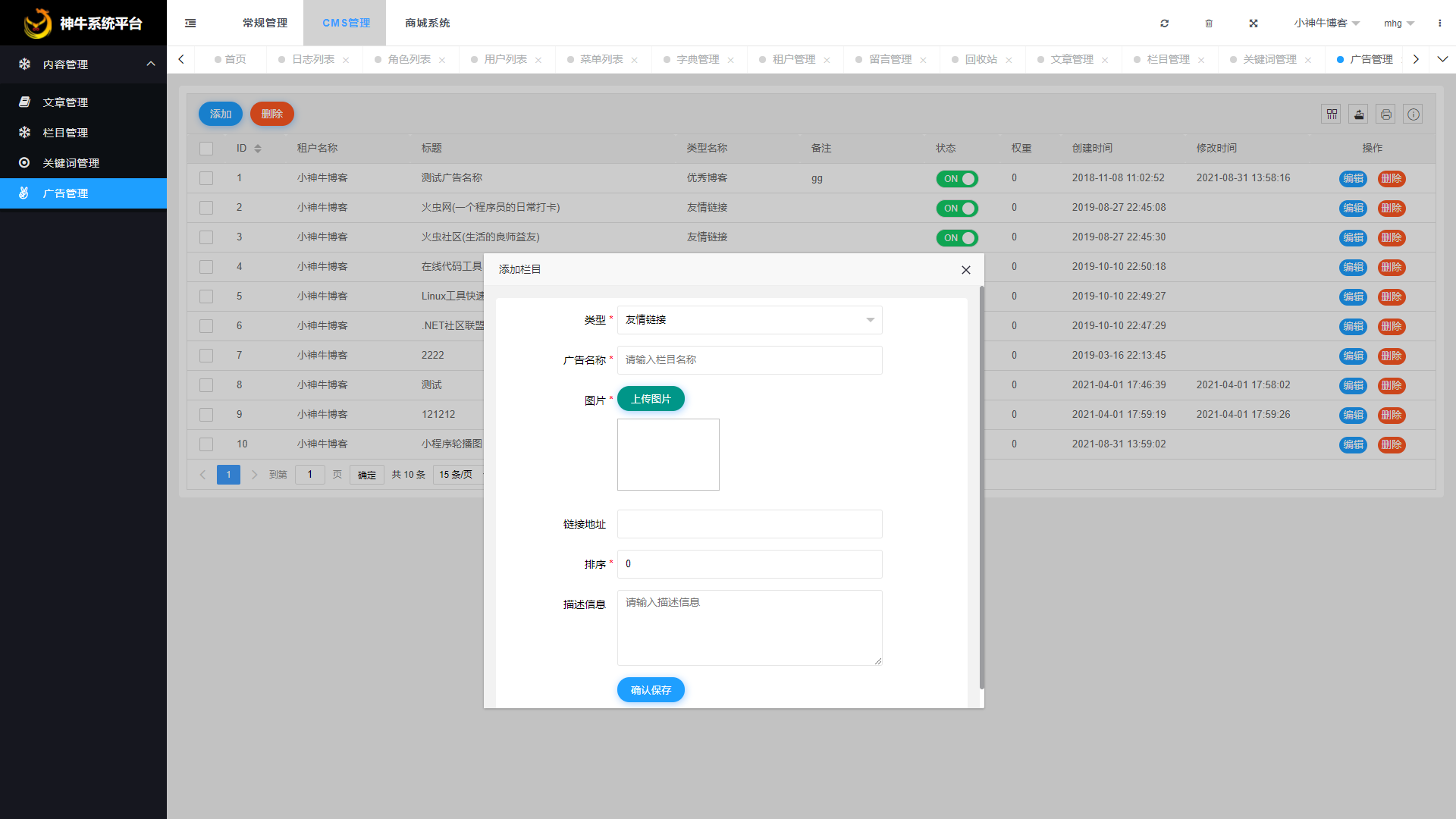The image size is (1456, 819).
Task: Collapse the 内容管理 section chevron
Action: tap(150, 64)
